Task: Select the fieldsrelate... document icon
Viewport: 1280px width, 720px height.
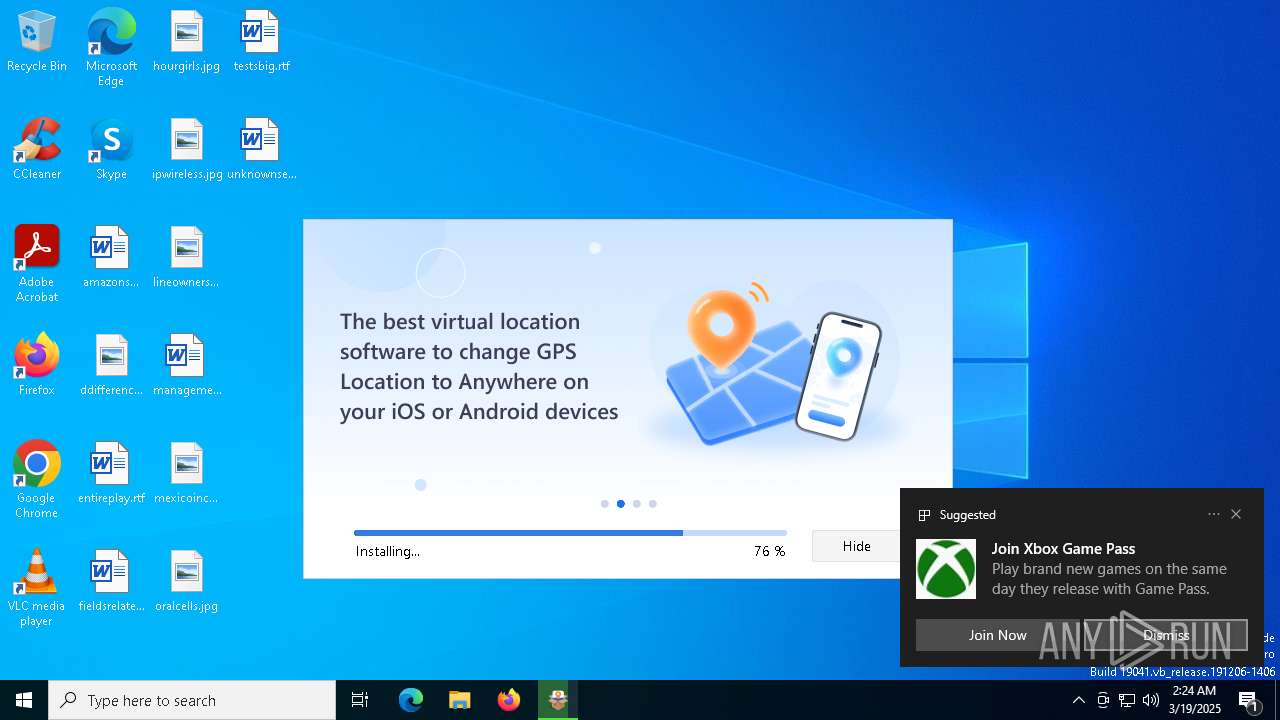Action: (x=111, y=581)
